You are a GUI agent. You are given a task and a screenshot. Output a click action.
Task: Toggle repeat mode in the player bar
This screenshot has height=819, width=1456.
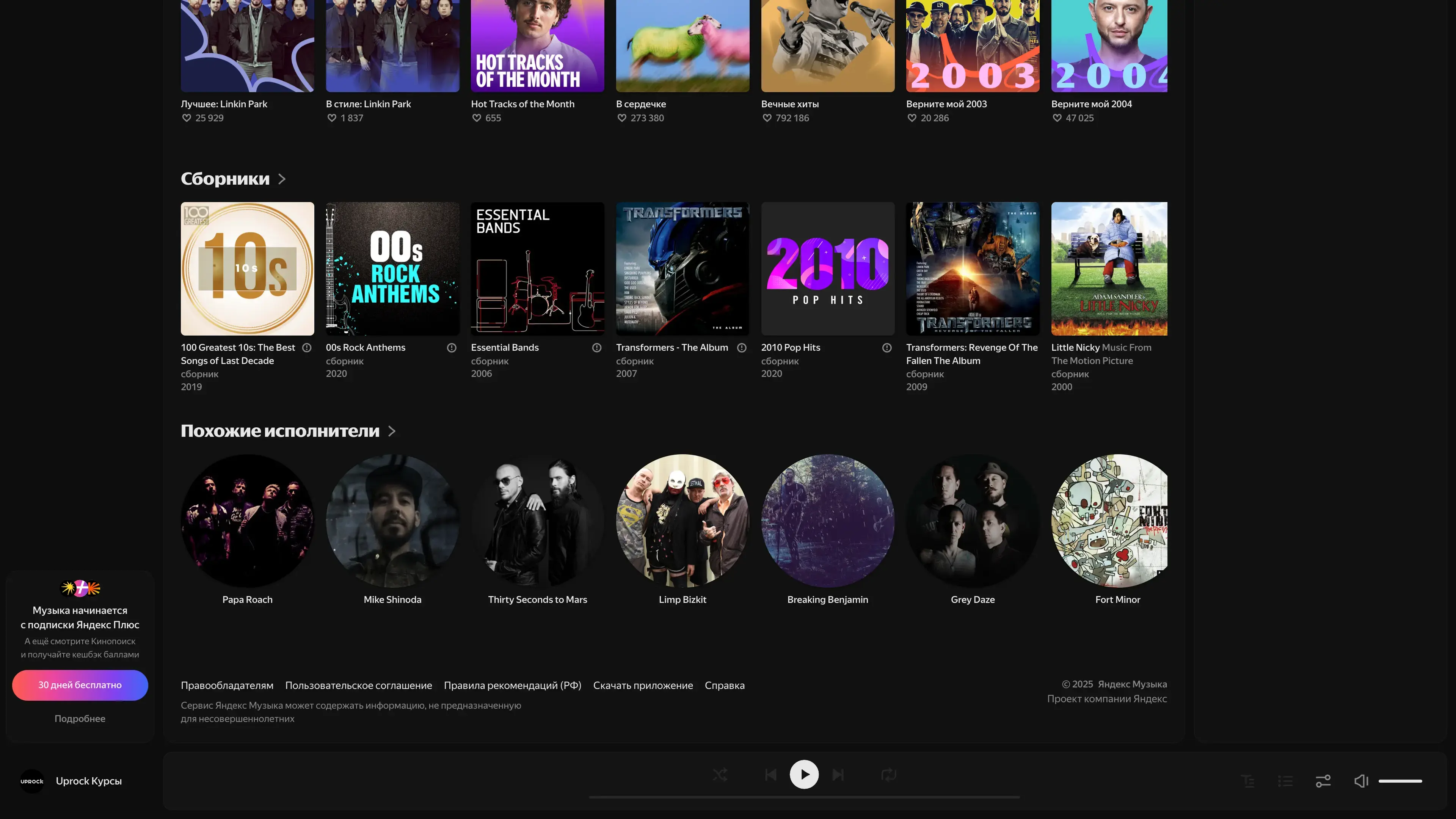tap(888, 774)
